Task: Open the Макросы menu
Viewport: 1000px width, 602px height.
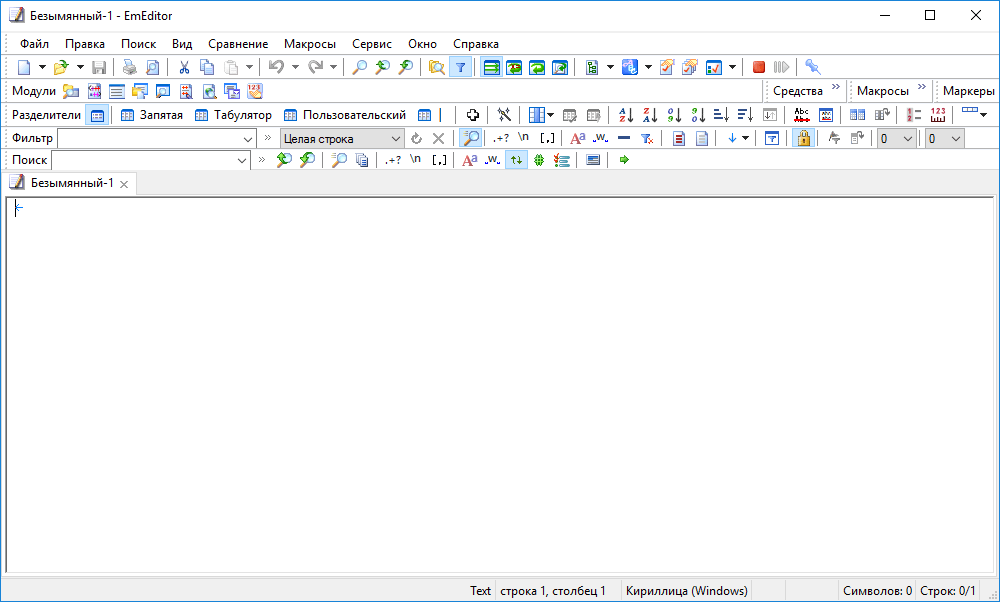Action: tap(310, 44)
